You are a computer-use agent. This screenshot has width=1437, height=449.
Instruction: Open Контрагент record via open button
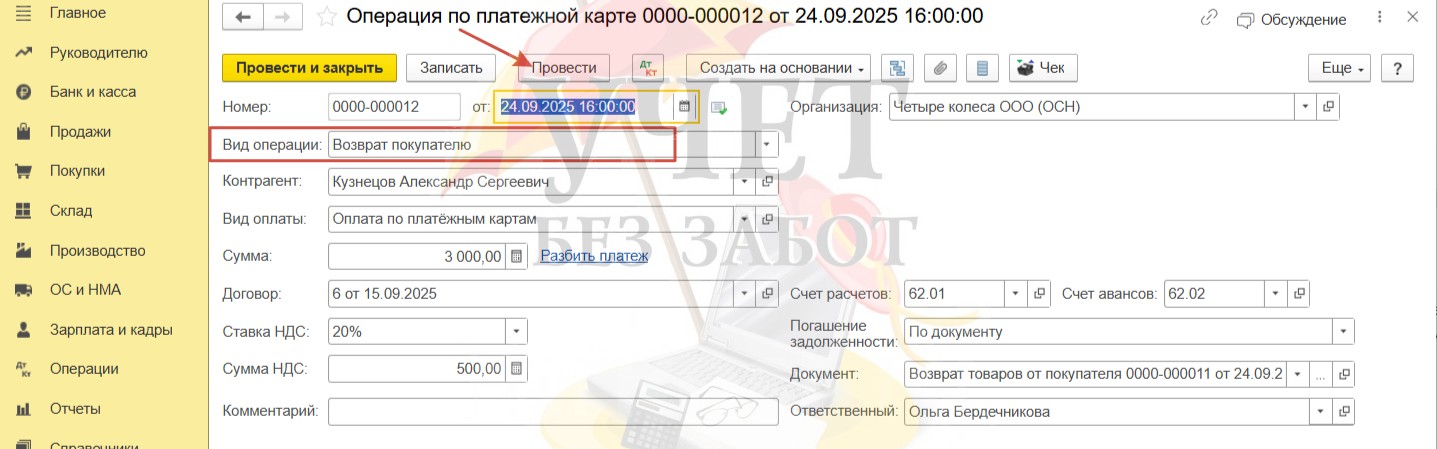tap(768, 182)
